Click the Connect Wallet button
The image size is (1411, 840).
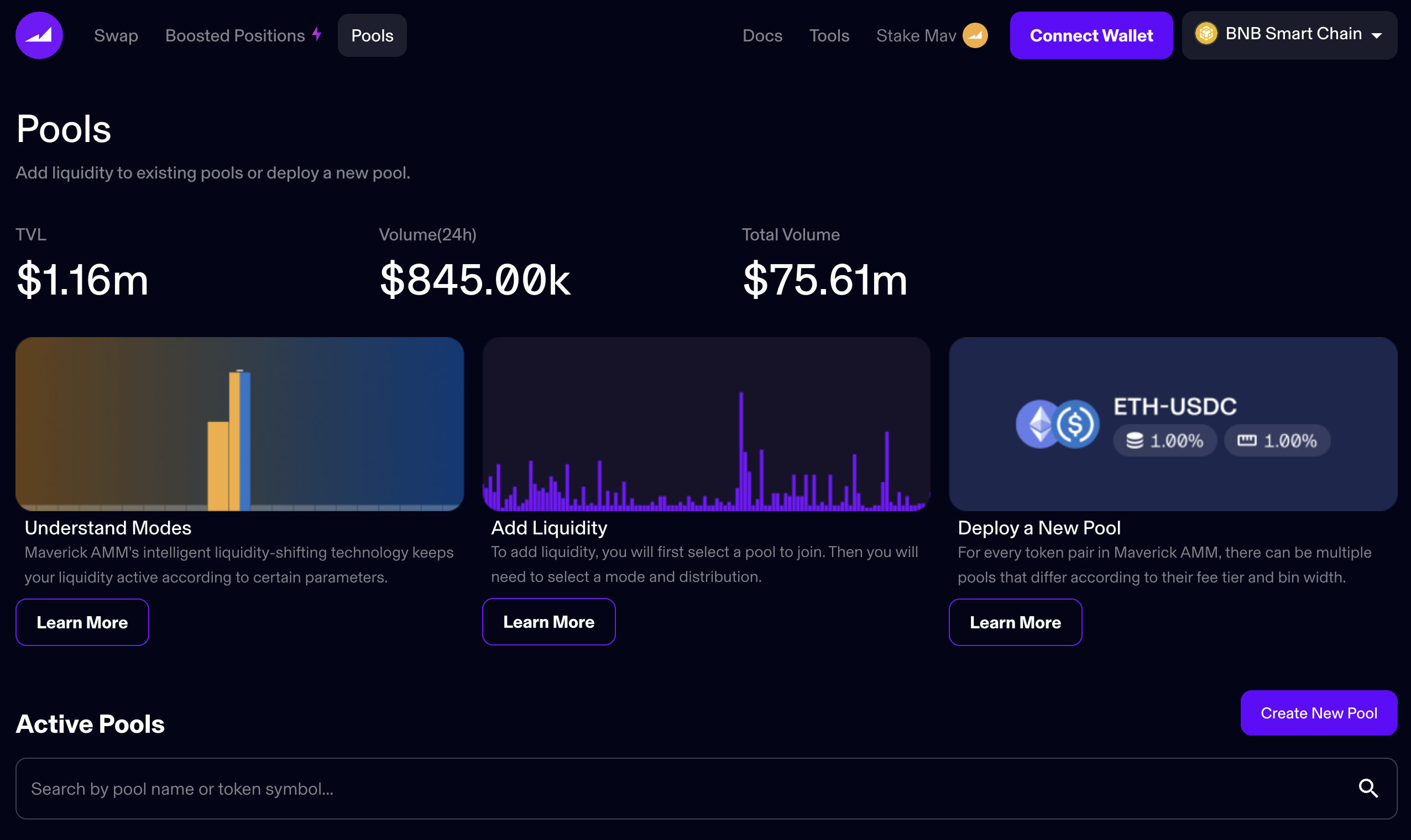coord(1091,35)
